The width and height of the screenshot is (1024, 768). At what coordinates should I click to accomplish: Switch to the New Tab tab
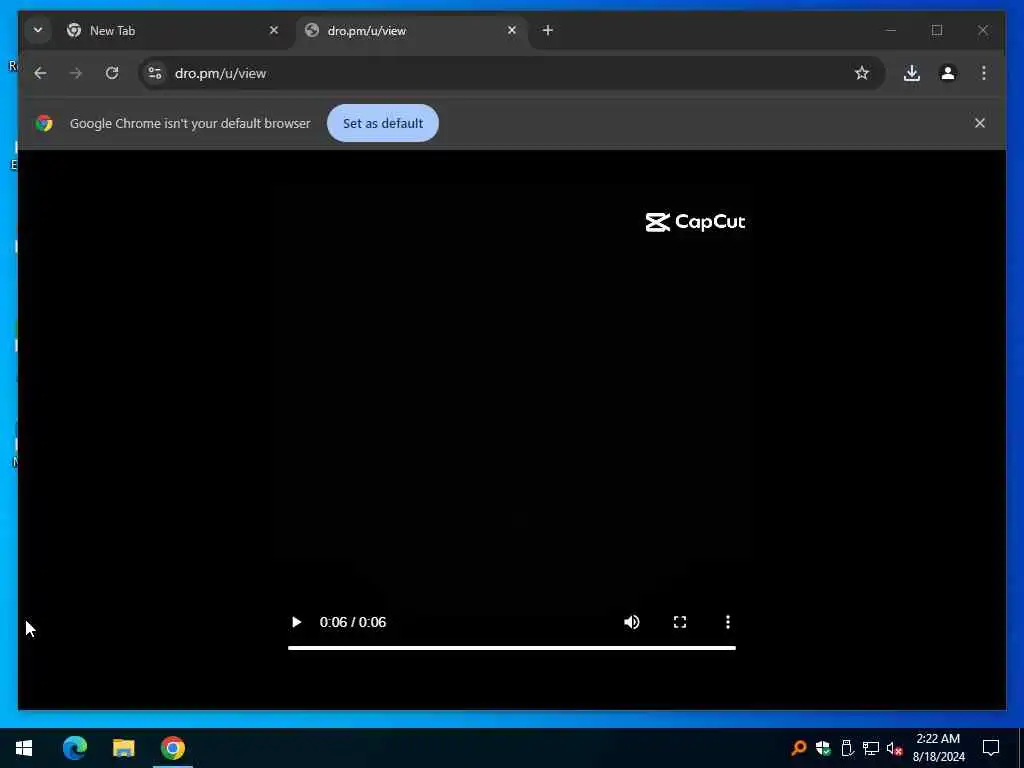click(x=172, y=31)
